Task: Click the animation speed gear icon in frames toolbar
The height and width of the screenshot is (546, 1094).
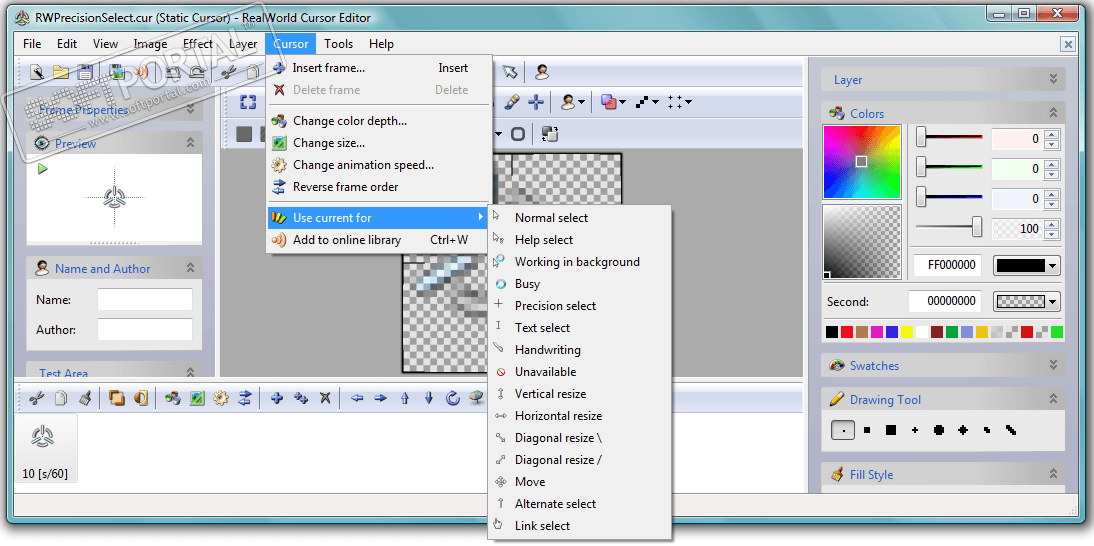Action: point(221,398)
